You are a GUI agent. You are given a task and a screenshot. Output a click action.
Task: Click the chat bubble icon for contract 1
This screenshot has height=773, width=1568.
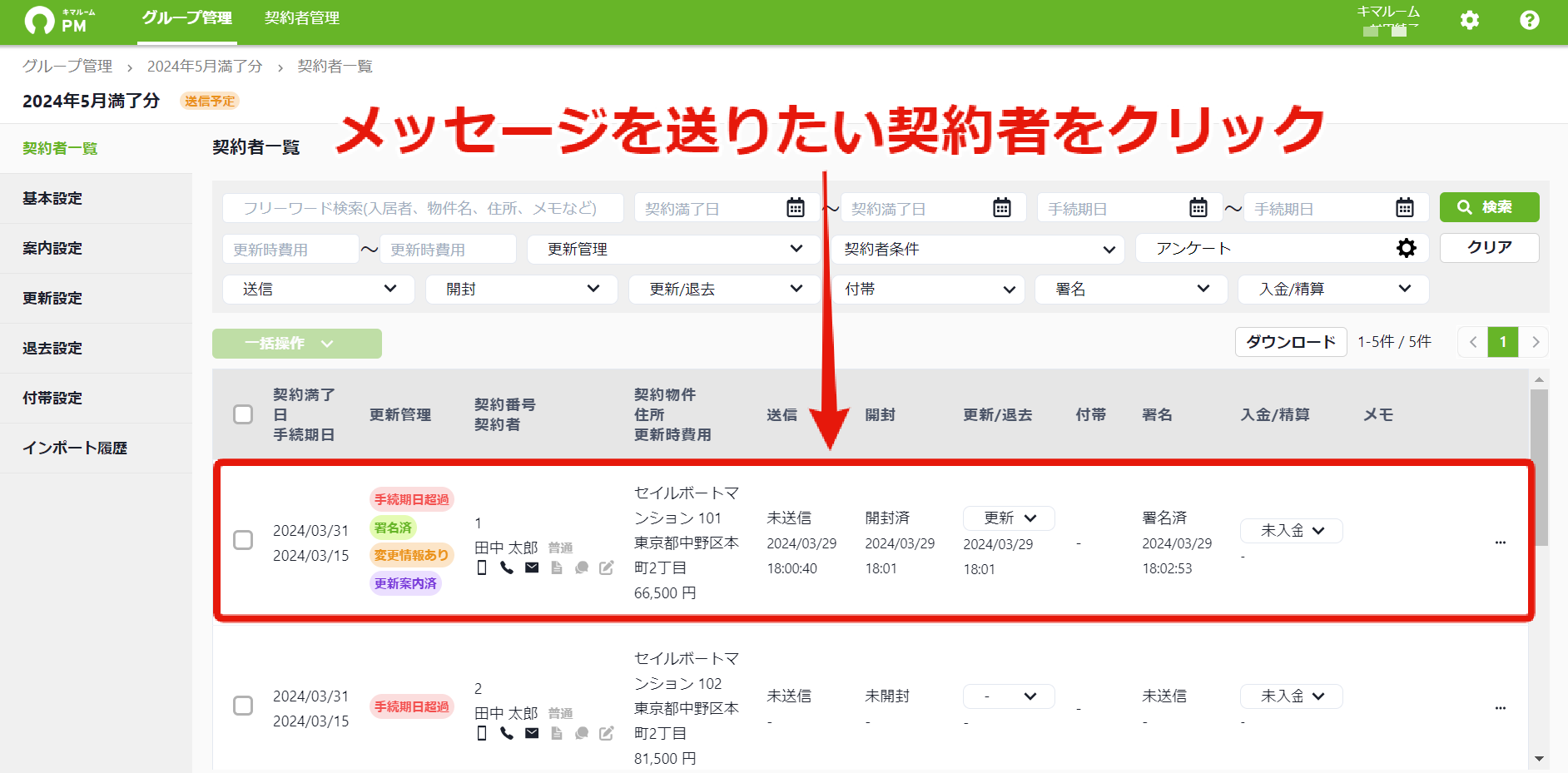click(582, 567)
